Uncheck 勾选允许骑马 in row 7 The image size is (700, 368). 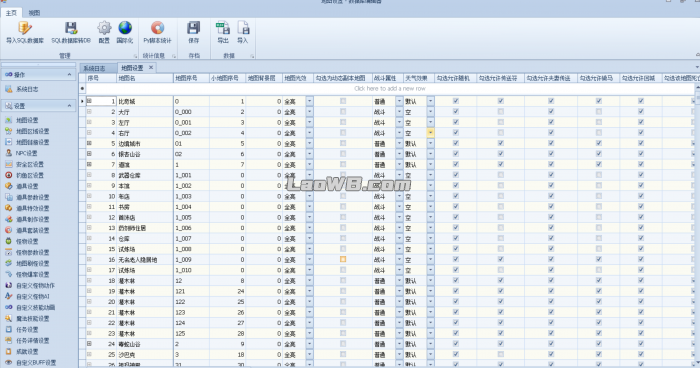[x=599, y=164]
